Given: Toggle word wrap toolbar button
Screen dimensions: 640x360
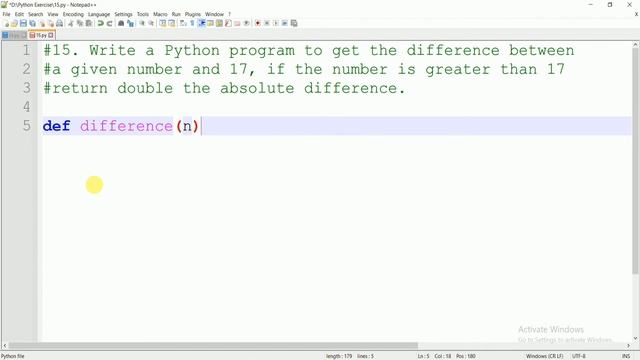Looking at the screenshot, I should [x=183, y=23].
